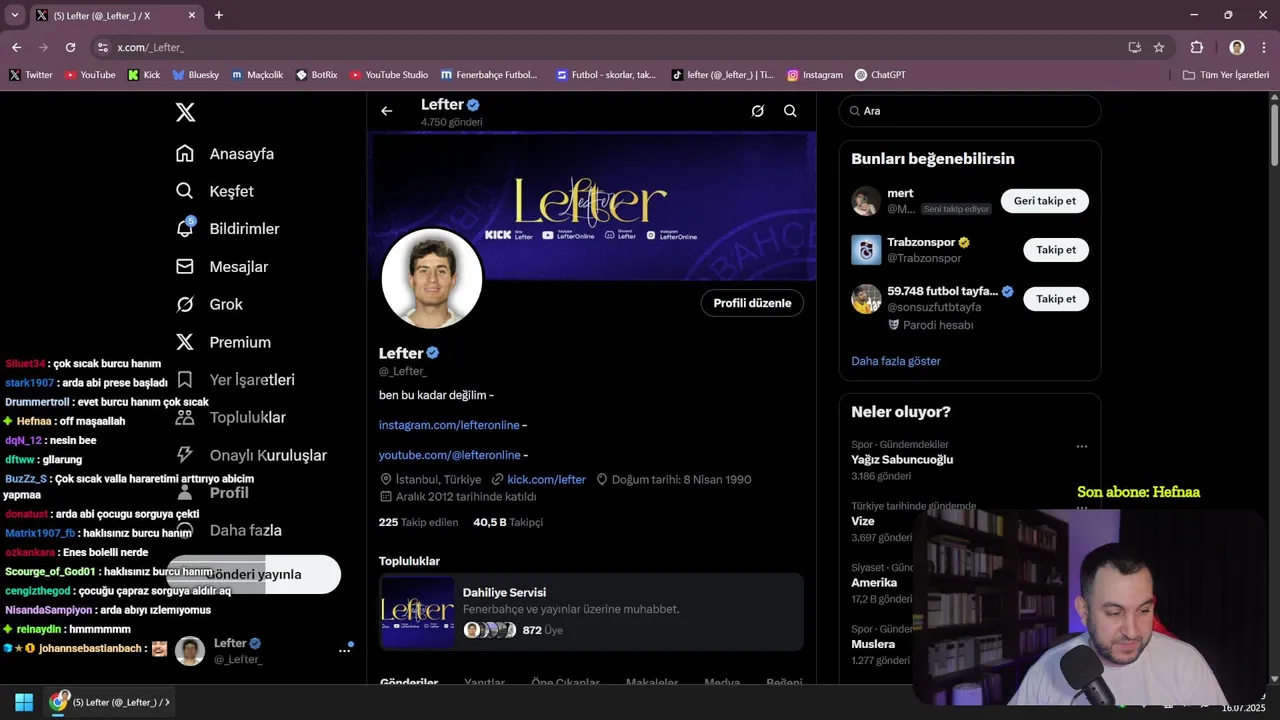Open the 225 Takip edilen list

[x=418, y=522]
